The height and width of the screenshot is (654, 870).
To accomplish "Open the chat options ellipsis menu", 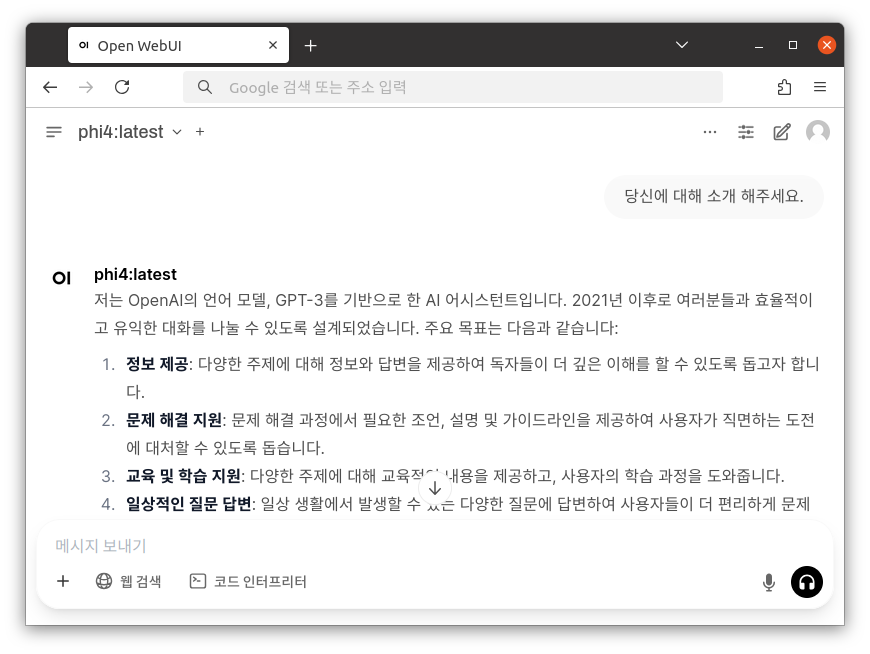I will tap(710, 132).
